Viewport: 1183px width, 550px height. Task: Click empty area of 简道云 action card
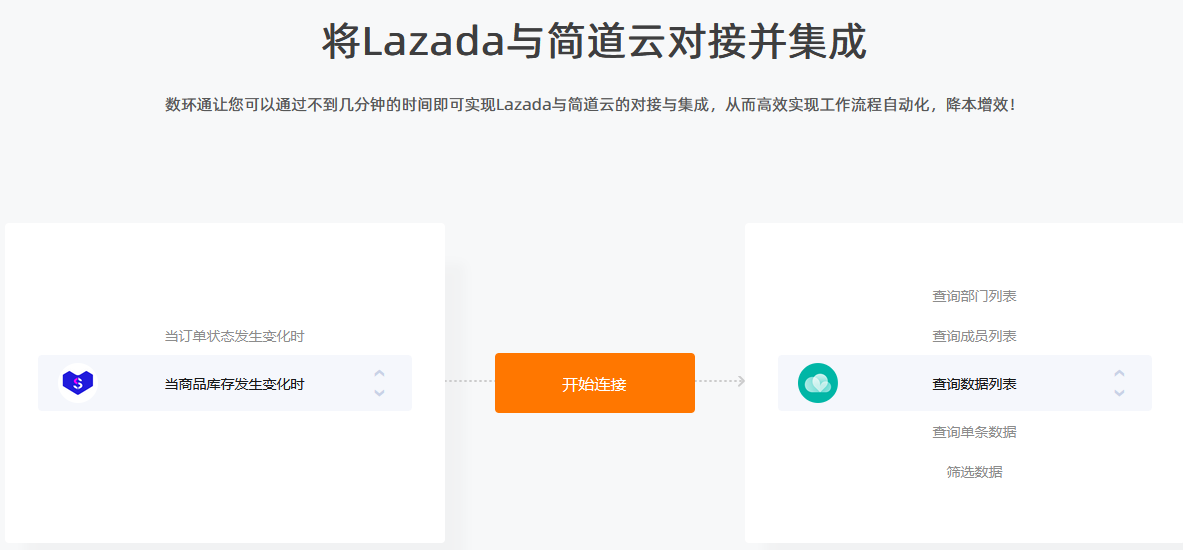868,498
